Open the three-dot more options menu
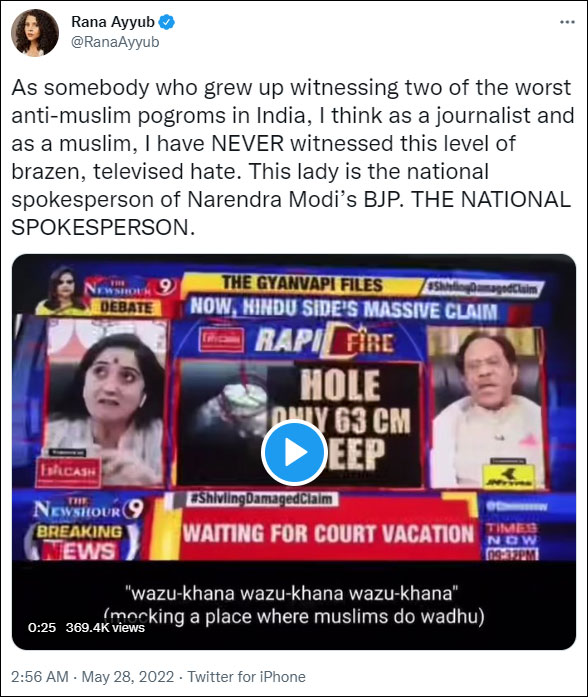The width and height of the screenshot is (588, 697). 567,22
